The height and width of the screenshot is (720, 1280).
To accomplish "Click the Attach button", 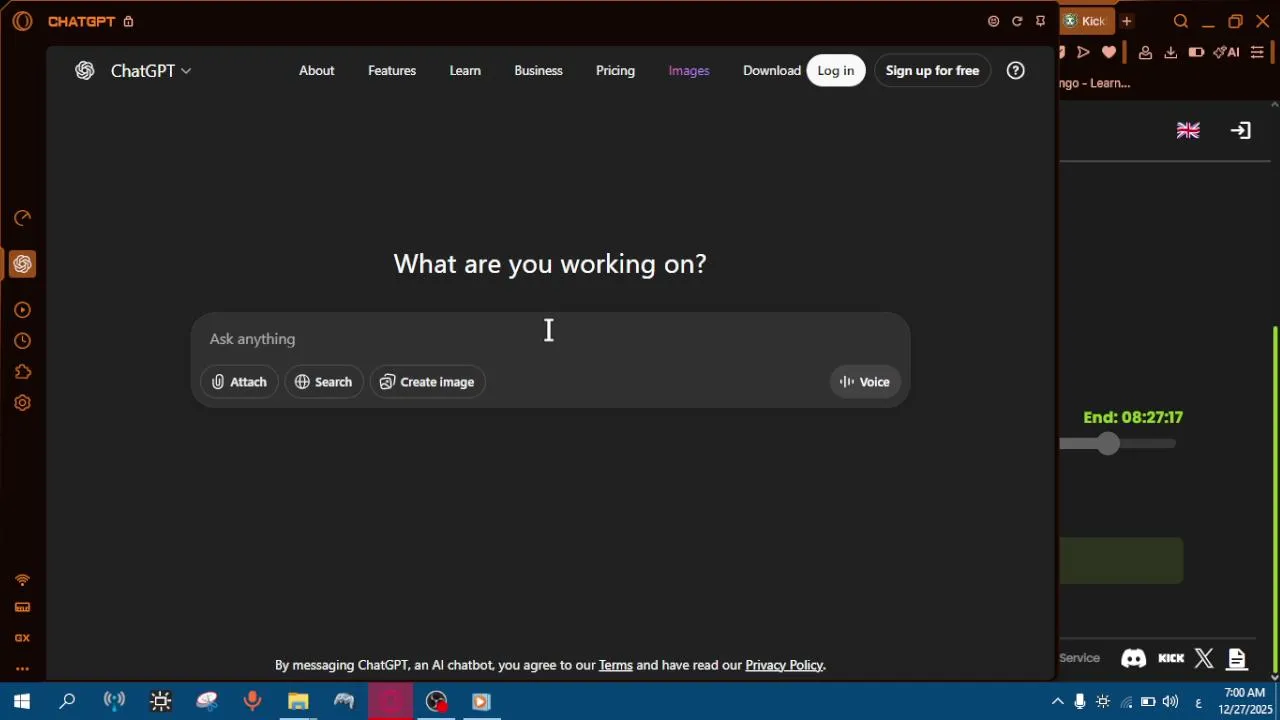I will pos(239,382).
